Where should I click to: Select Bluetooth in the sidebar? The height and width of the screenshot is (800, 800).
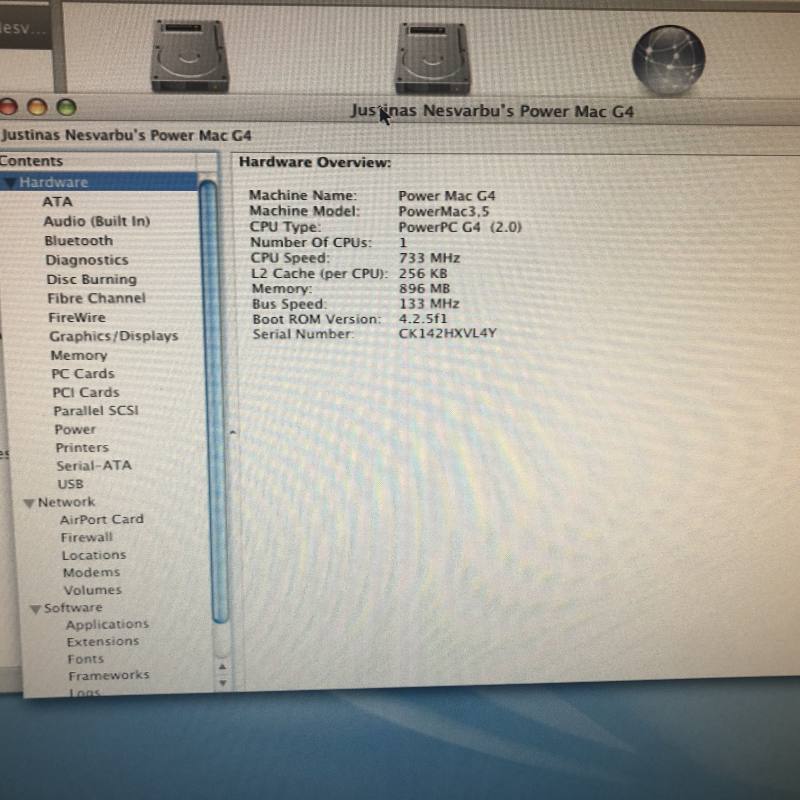pos(79,240)
